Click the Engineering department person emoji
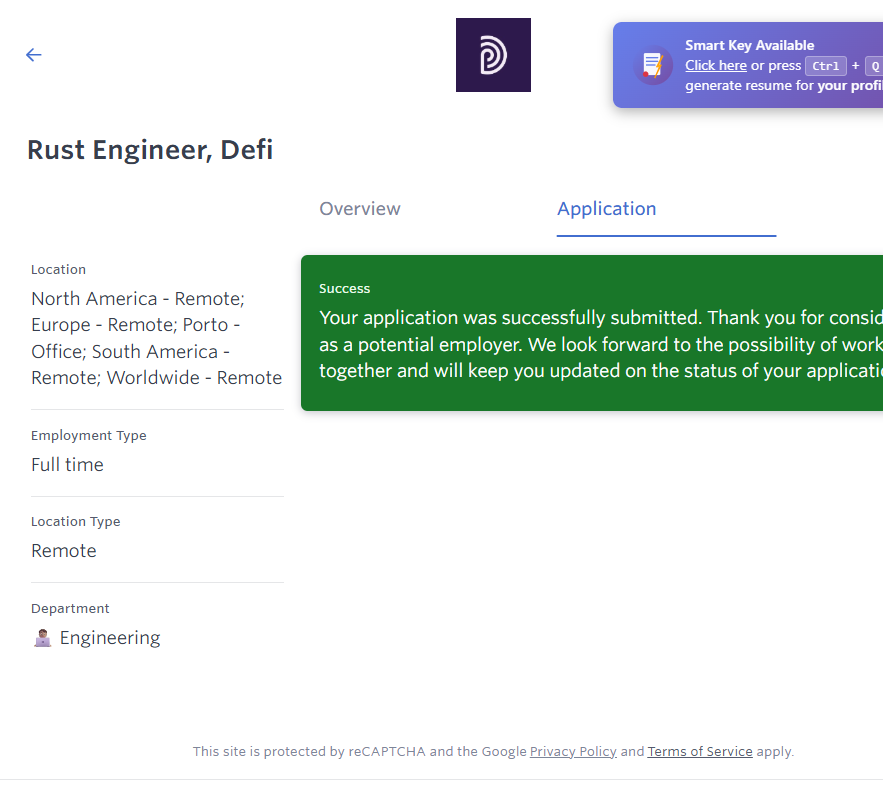This screenshot has height=799, width=883. (x=42, y=638)
